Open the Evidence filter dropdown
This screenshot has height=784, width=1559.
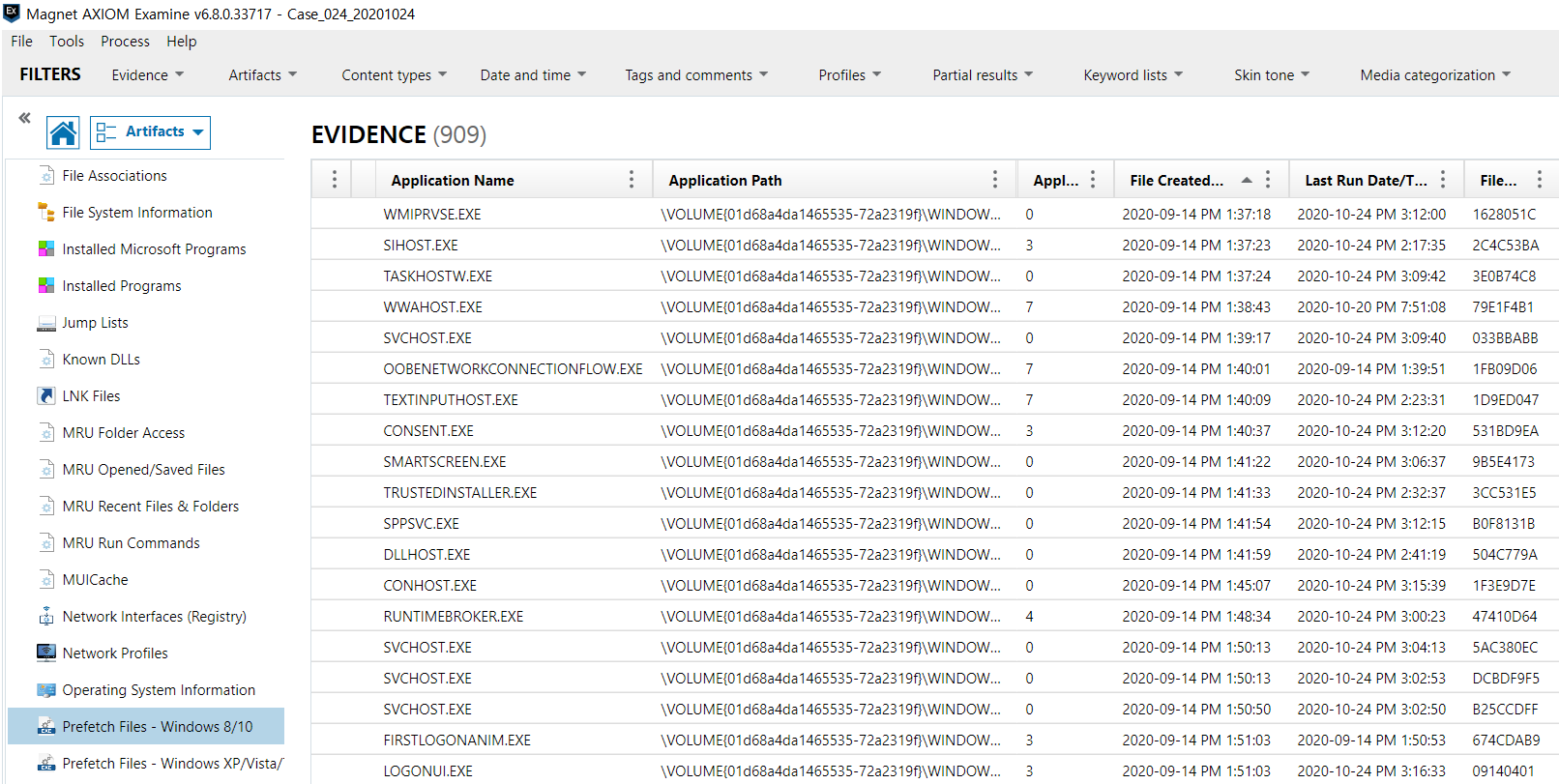click(148, 74)
